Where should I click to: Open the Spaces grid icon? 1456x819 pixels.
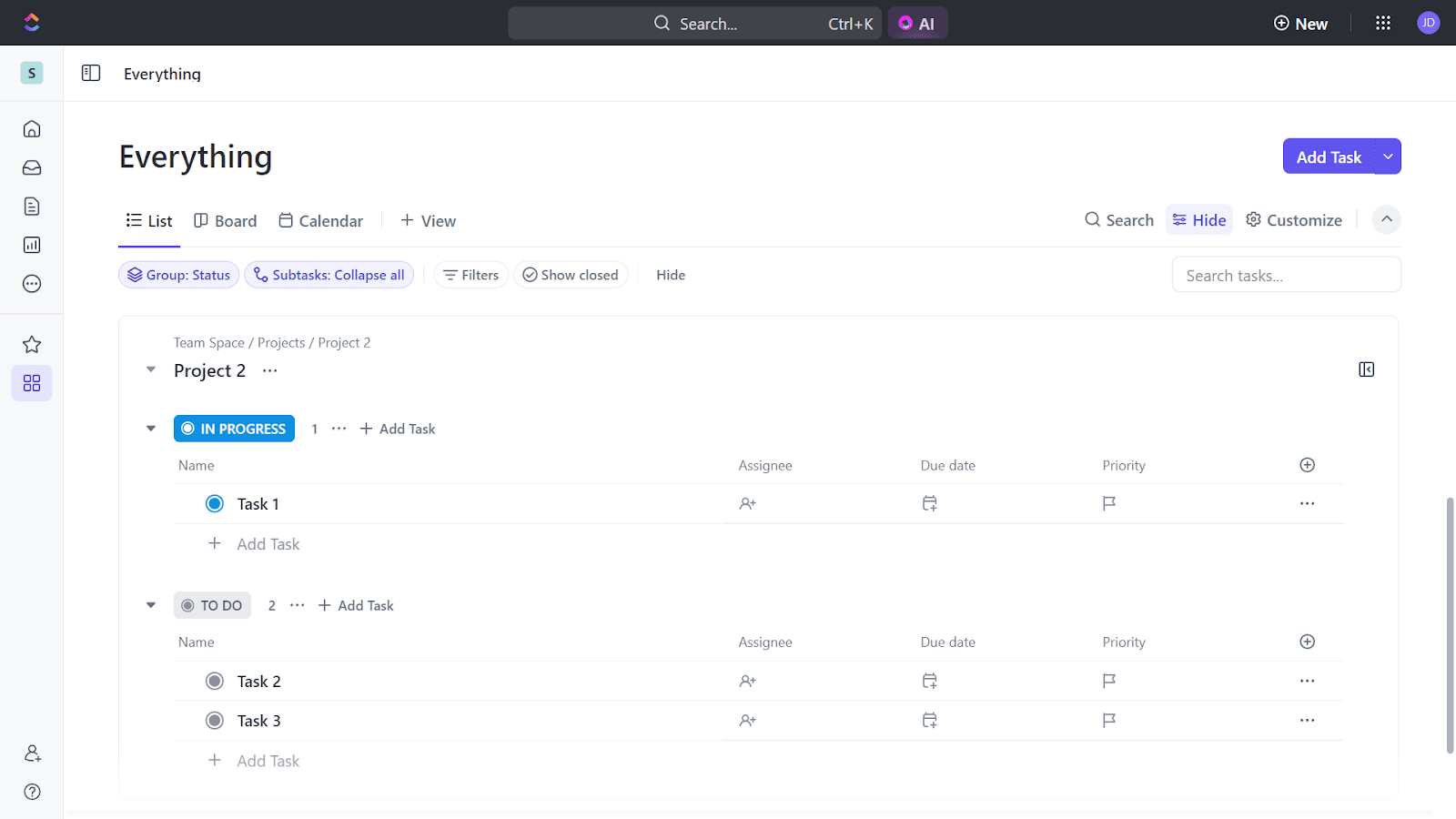point(31,383)
